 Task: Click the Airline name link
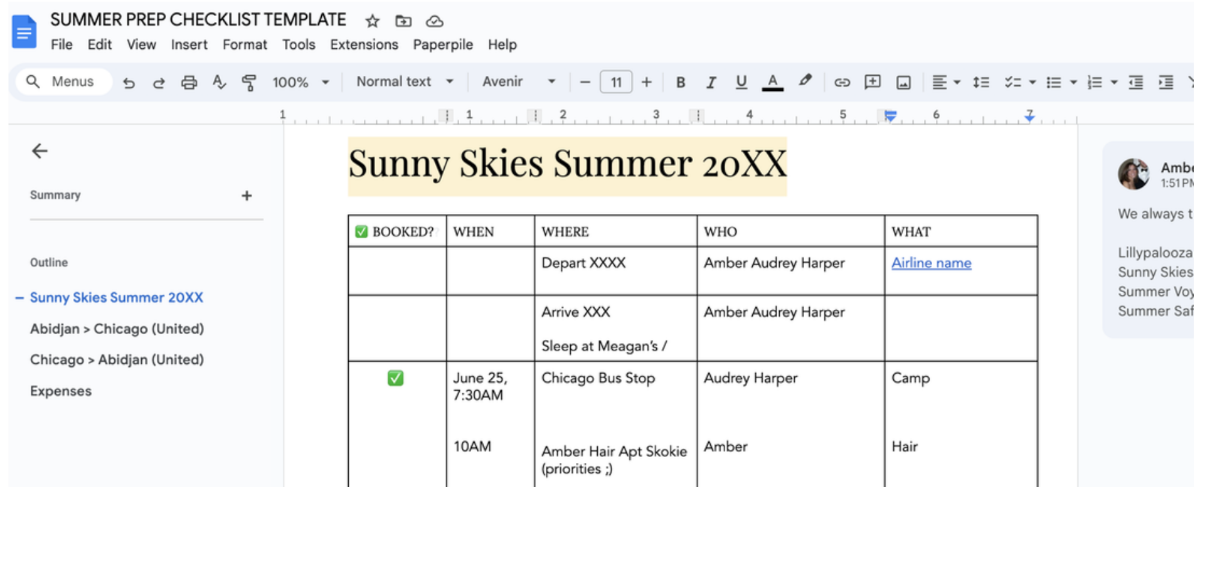pyautogui.click(x=931, y=263)
